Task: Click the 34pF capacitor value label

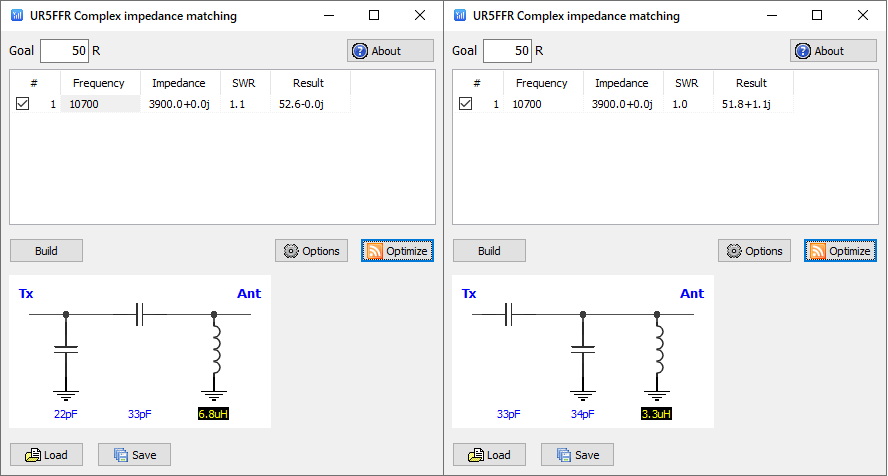Action: [x=582, y=414]
